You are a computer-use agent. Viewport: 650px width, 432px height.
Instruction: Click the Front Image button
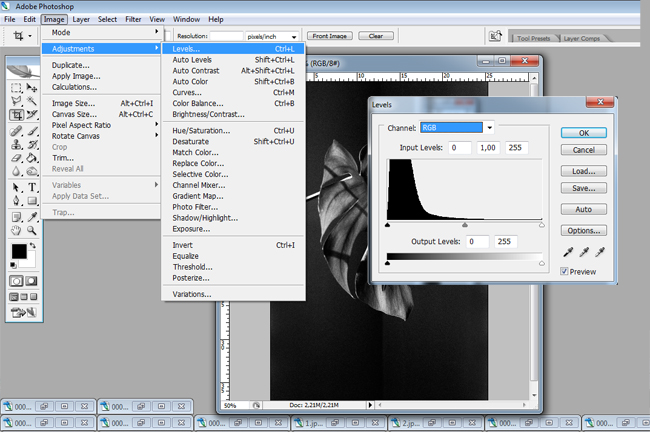[330, 35]
